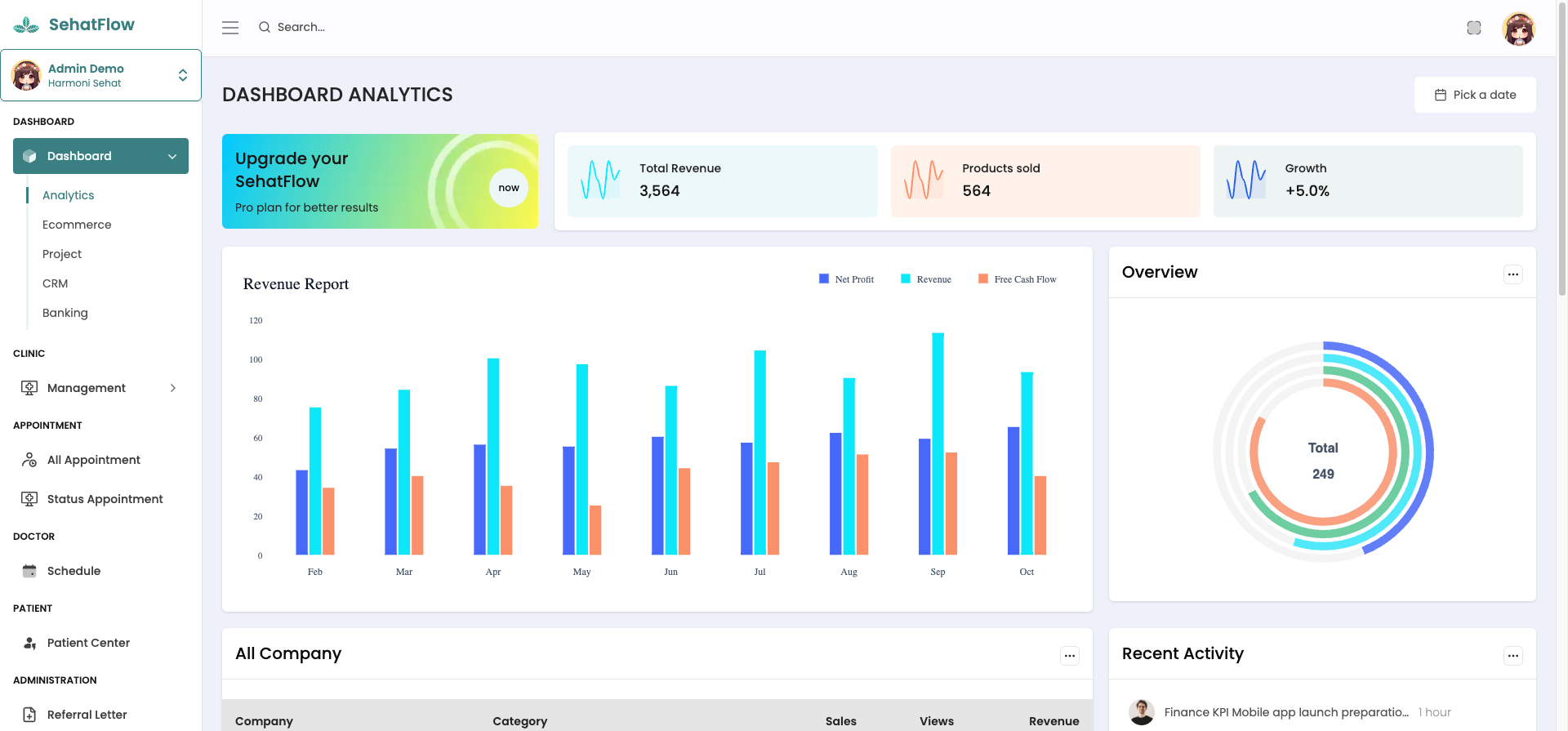
Task: Toggle the Net Profit legend swatch
Action: 824,279
